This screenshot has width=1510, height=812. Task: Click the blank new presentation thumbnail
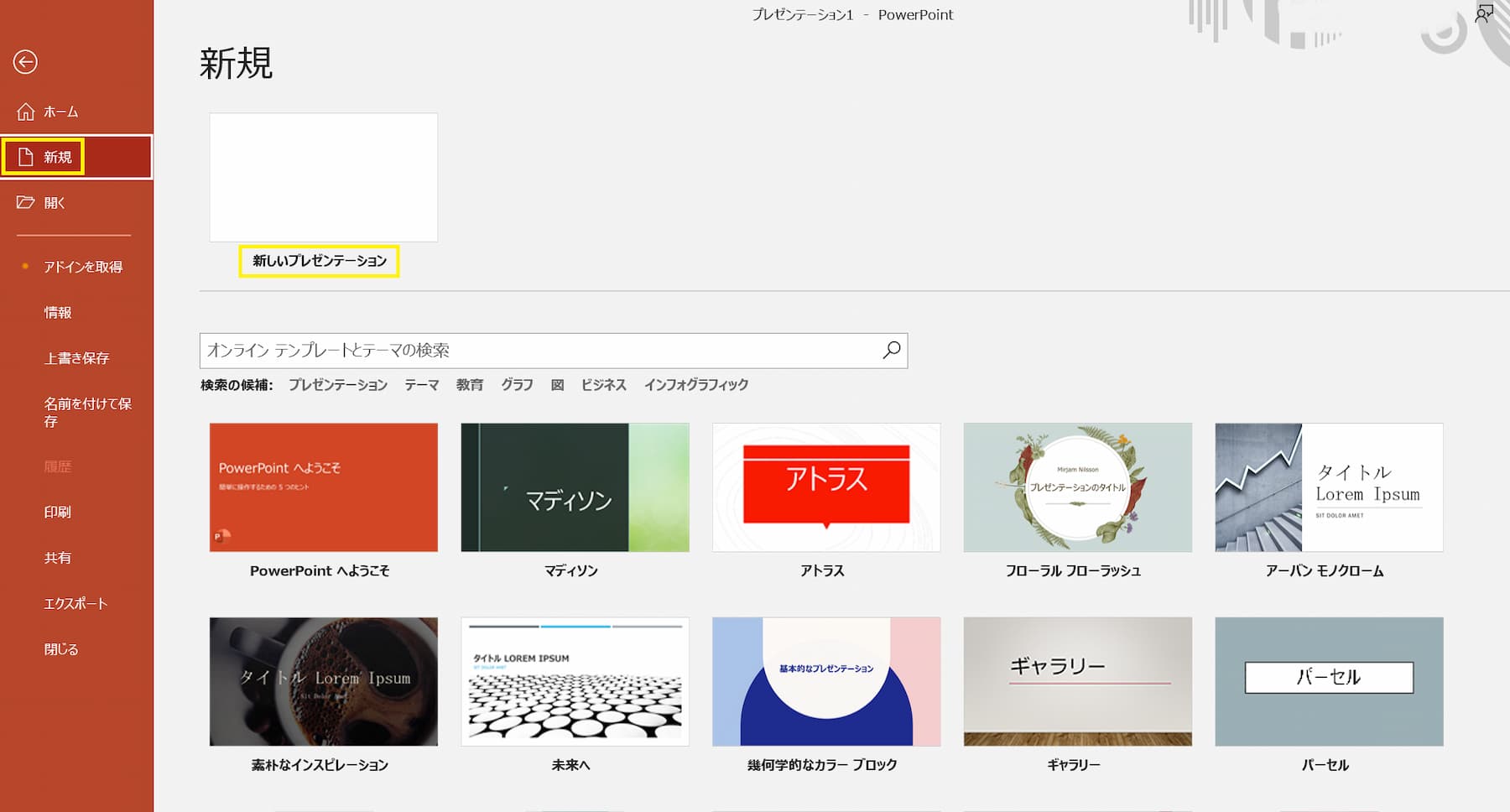324,177
